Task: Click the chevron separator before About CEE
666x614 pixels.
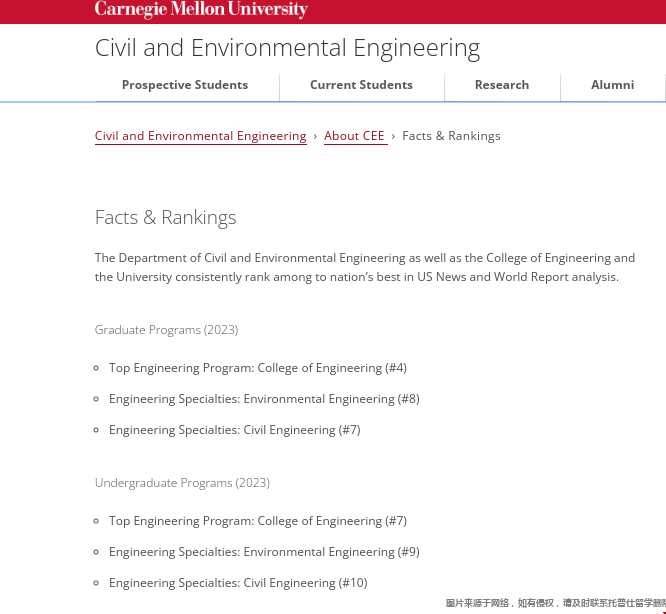Action: tap(315, 136)
